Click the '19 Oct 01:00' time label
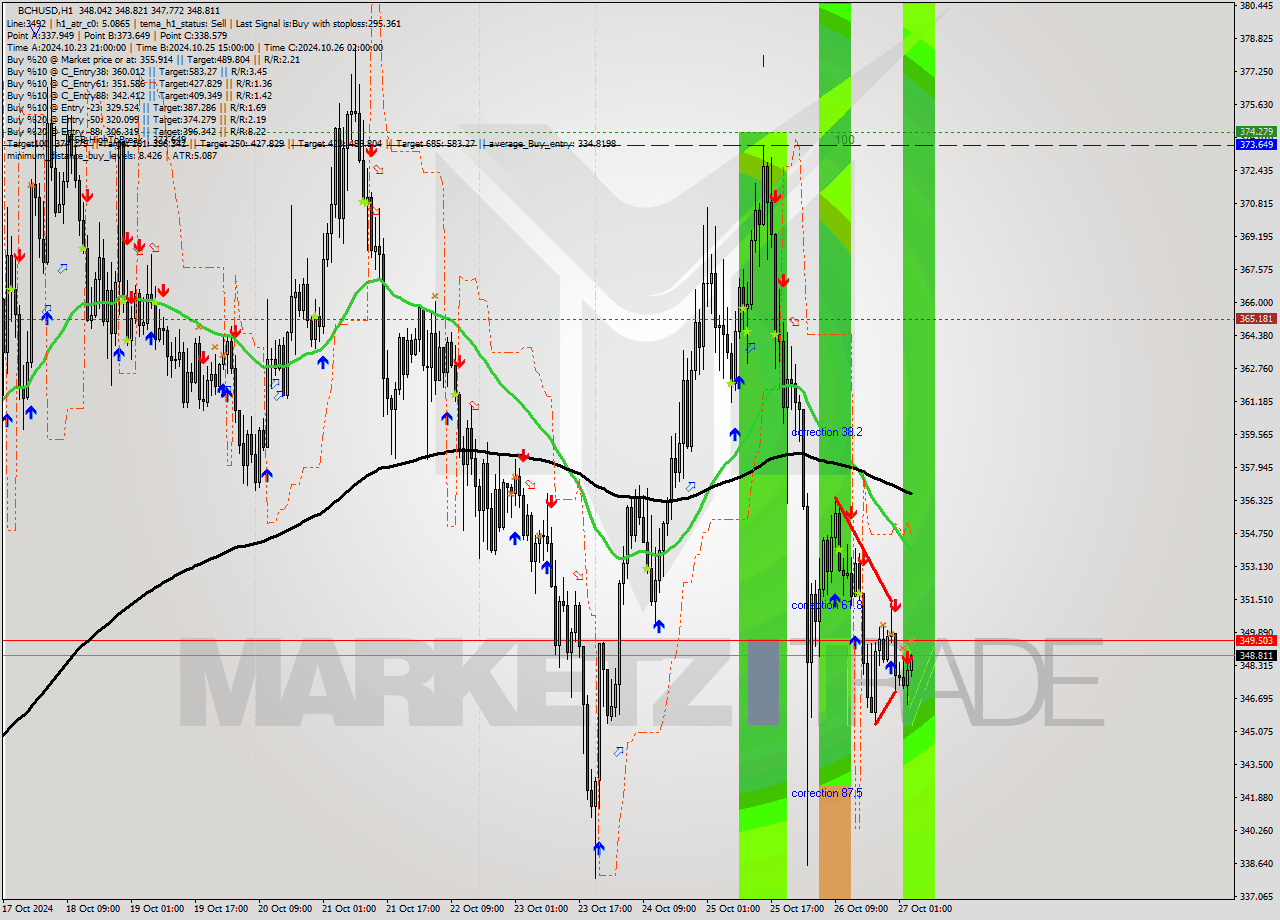 click(x=156, y=909)
